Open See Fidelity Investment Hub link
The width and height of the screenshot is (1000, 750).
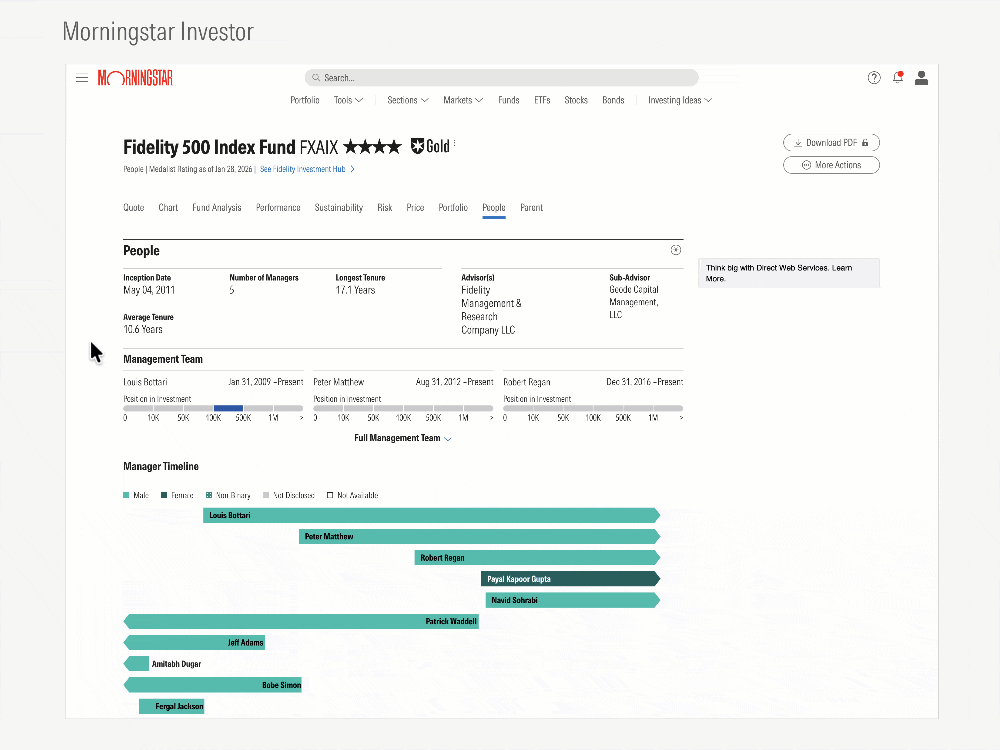307,170
